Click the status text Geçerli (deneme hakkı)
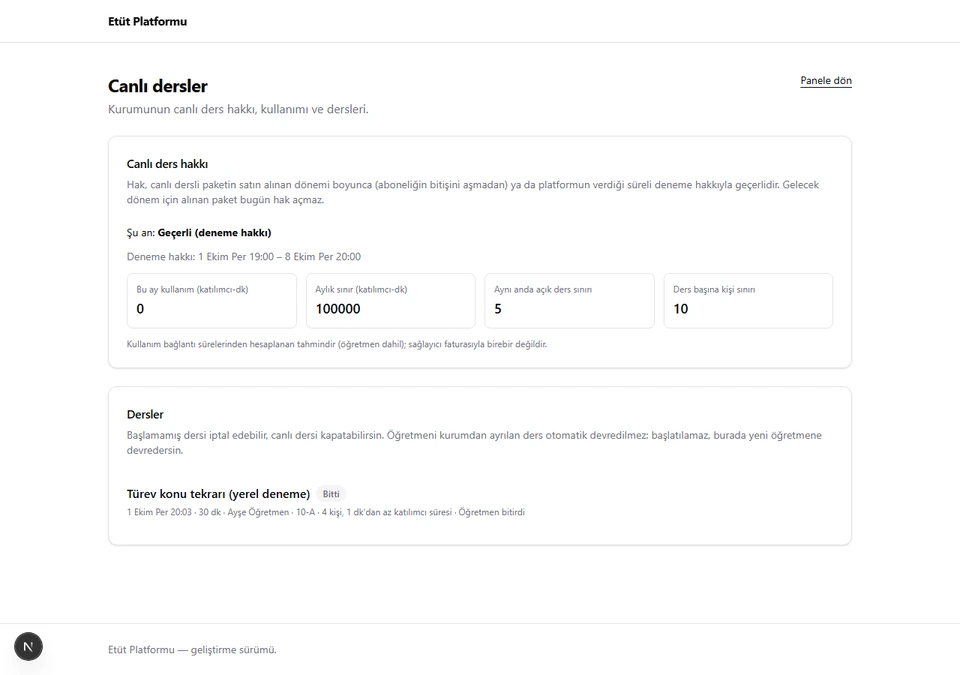 tap(214, 233)
